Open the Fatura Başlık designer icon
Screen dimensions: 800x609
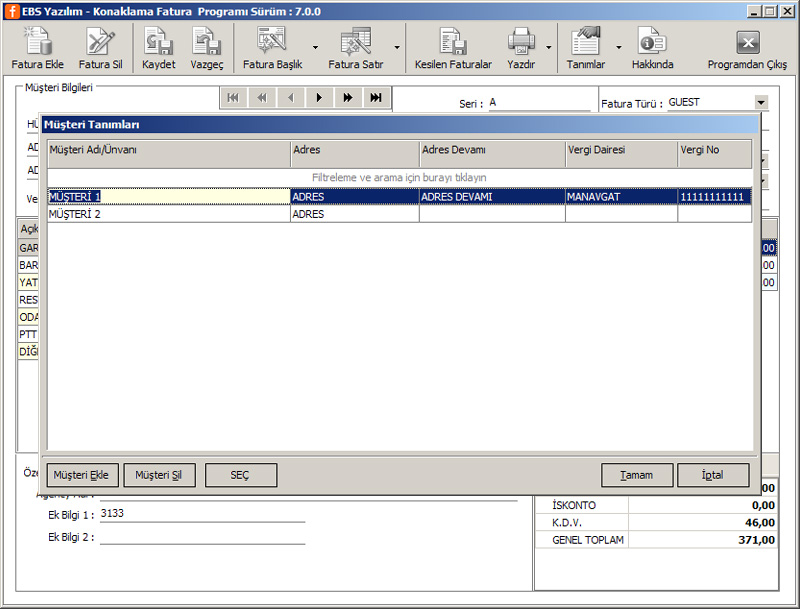pyautogui.click(x=272, y=41)
